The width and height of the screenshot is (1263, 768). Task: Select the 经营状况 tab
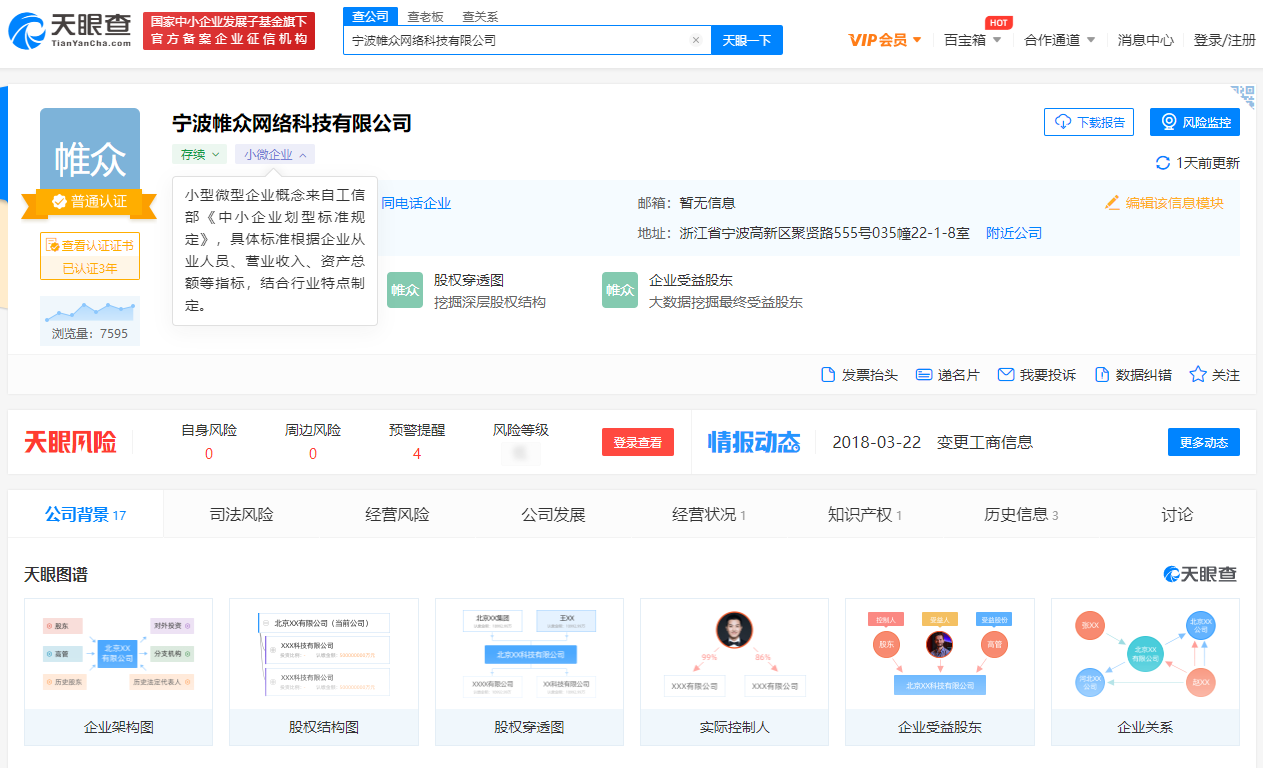tap(709, 515)
